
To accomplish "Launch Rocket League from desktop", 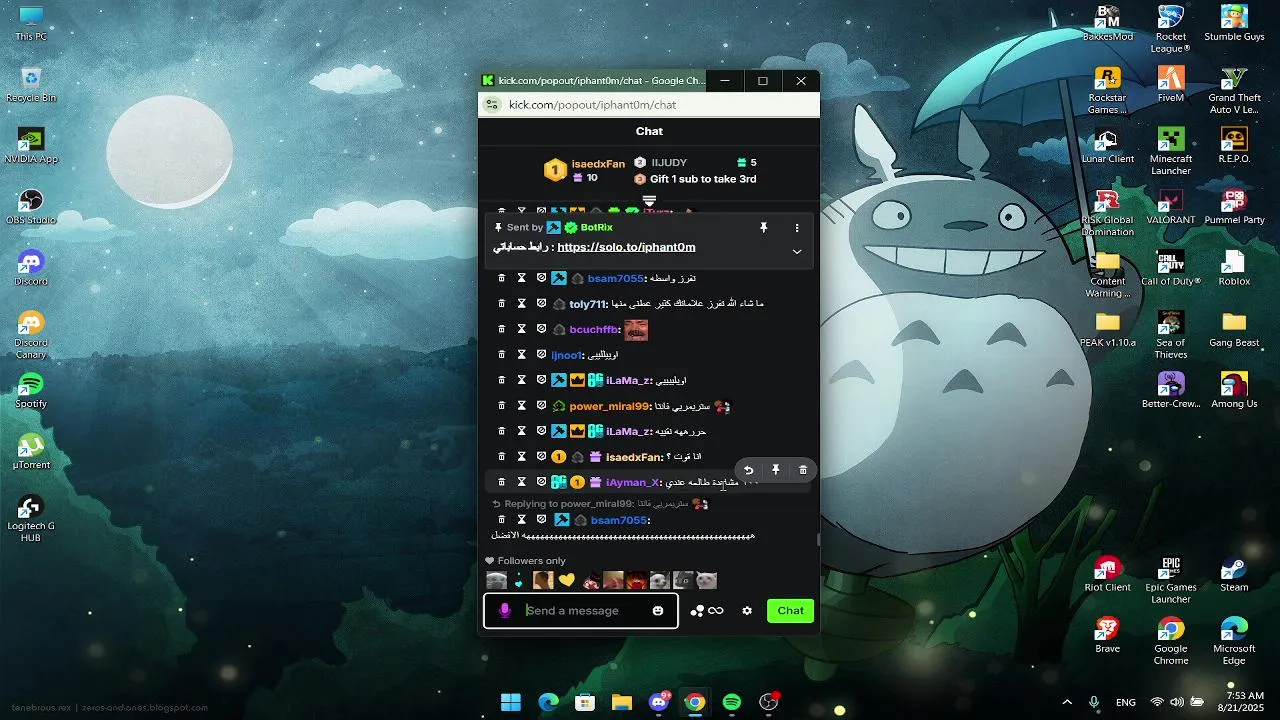I will pyautogui.click(x=1170, y=29).
